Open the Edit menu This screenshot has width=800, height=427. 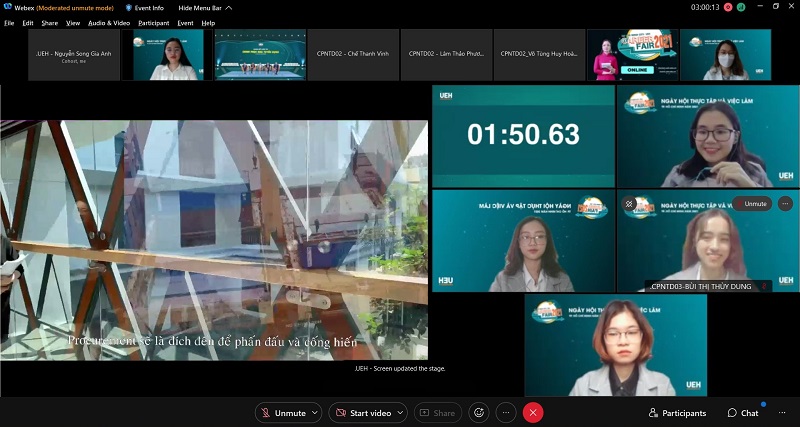coord(28,23)
